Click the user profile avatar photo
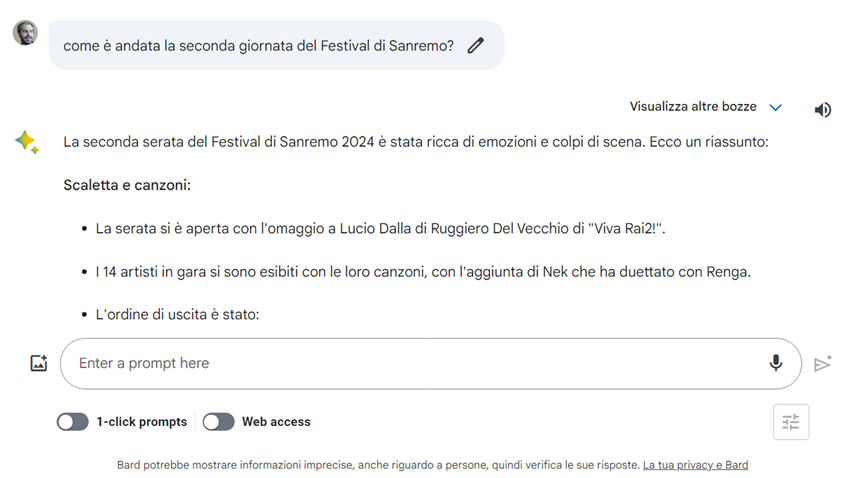Image resolution: width=846 pixels, height=478 pixels. [26, 33]
